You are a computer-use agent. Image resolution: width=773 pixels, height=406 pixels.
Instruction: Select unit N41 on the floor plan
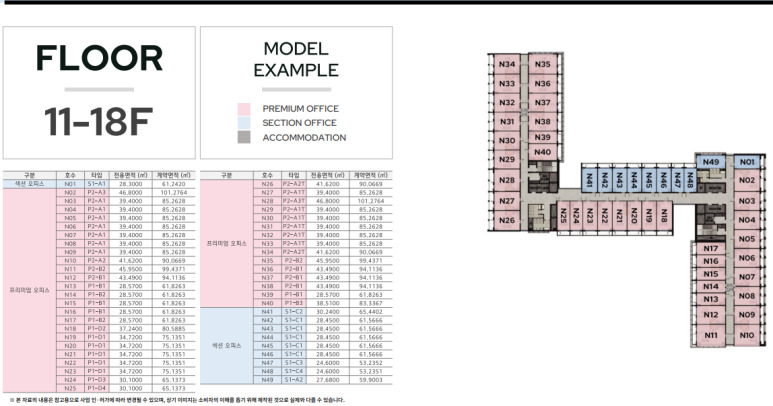click(589, 180)
